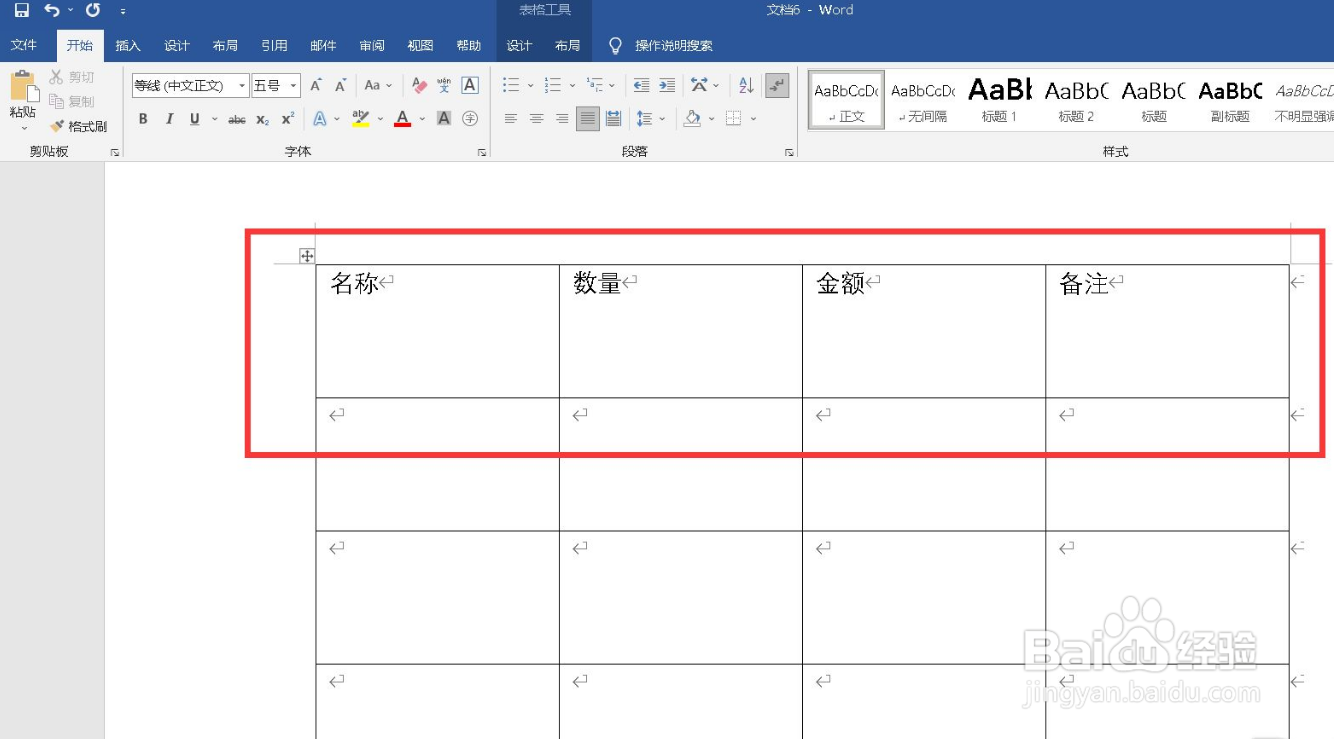Click the Save icon in title bar

(x=22, y=10)
